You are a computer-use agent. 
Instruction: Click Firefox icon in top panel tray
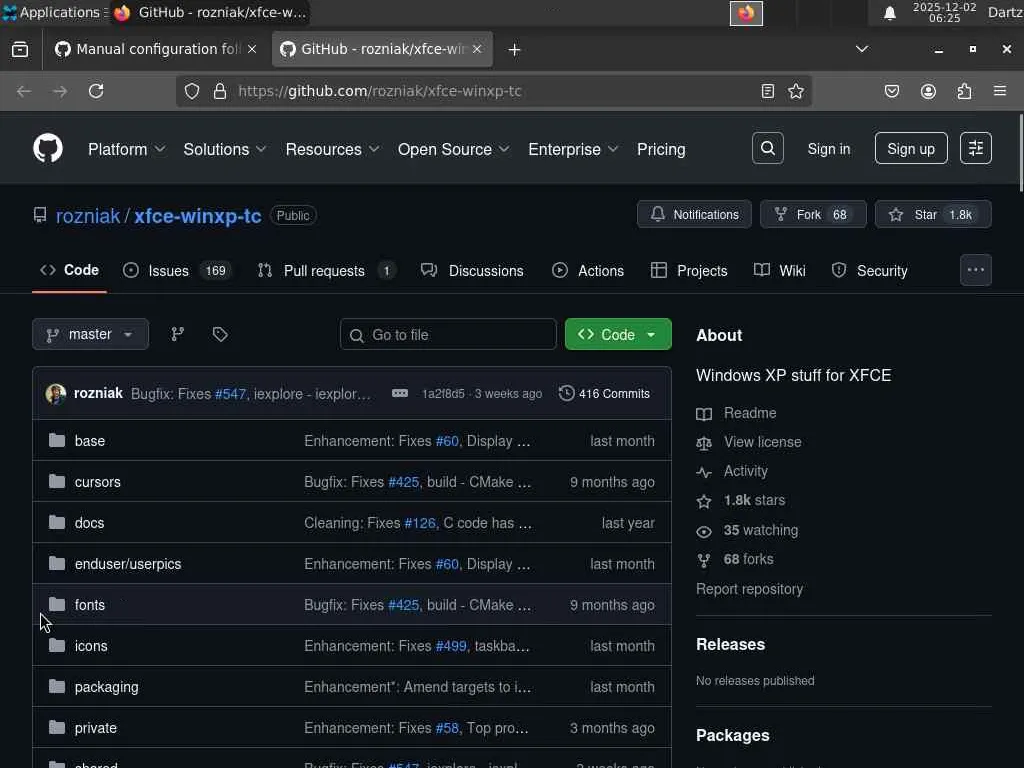pos(746,13)
